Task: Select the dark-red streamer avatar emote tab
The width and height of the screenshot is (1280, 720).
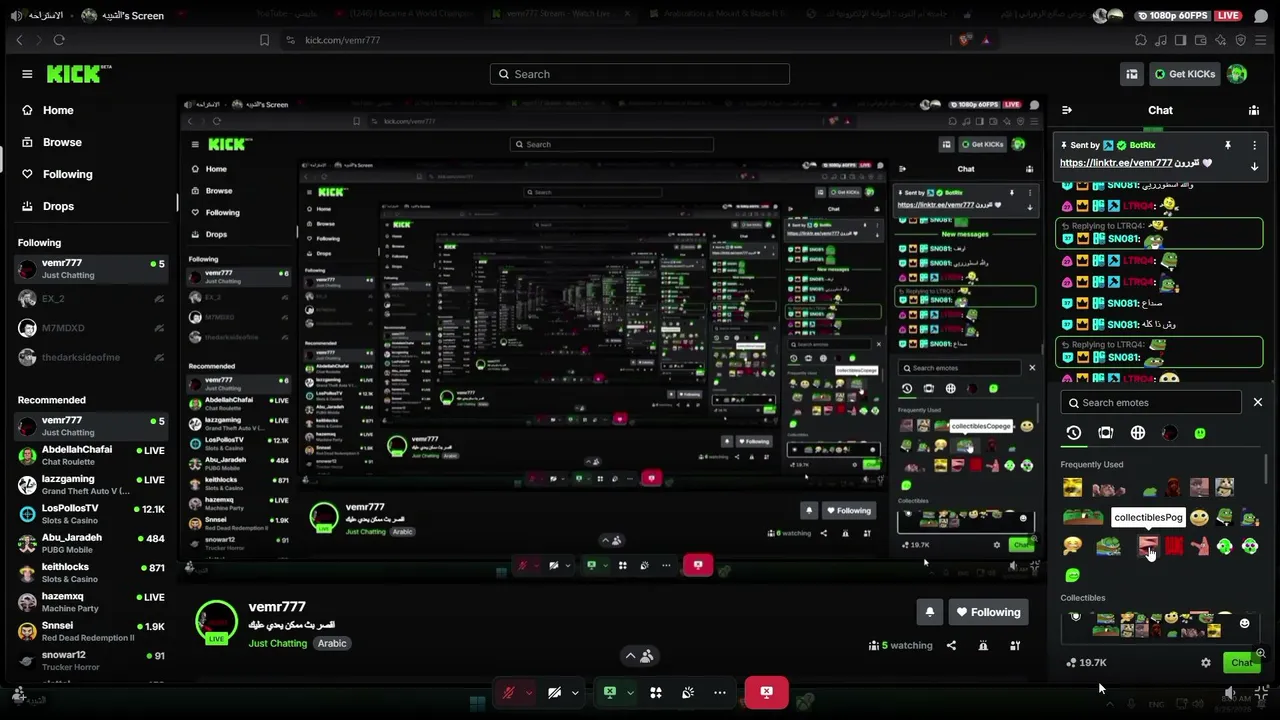Action: pos(1170,433)
